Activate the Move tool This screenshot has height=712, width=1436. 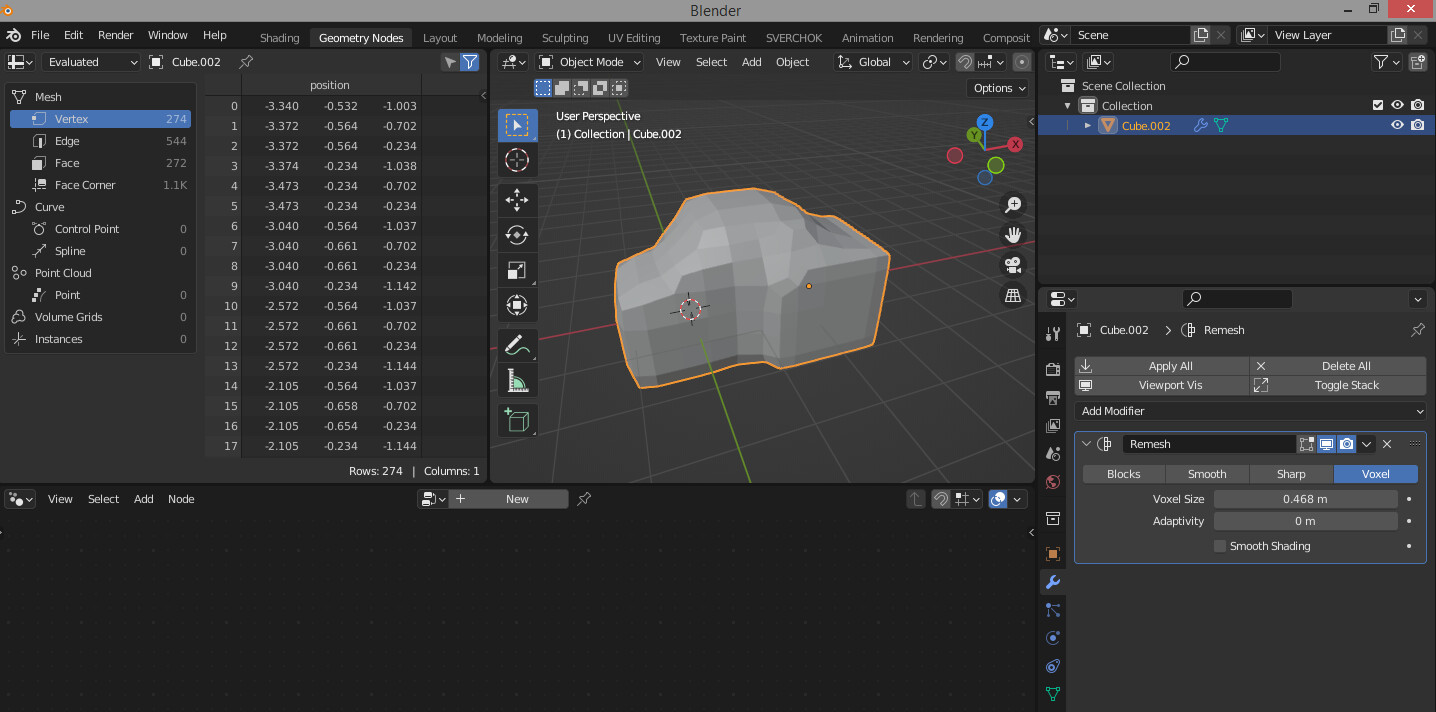(517, 200)
